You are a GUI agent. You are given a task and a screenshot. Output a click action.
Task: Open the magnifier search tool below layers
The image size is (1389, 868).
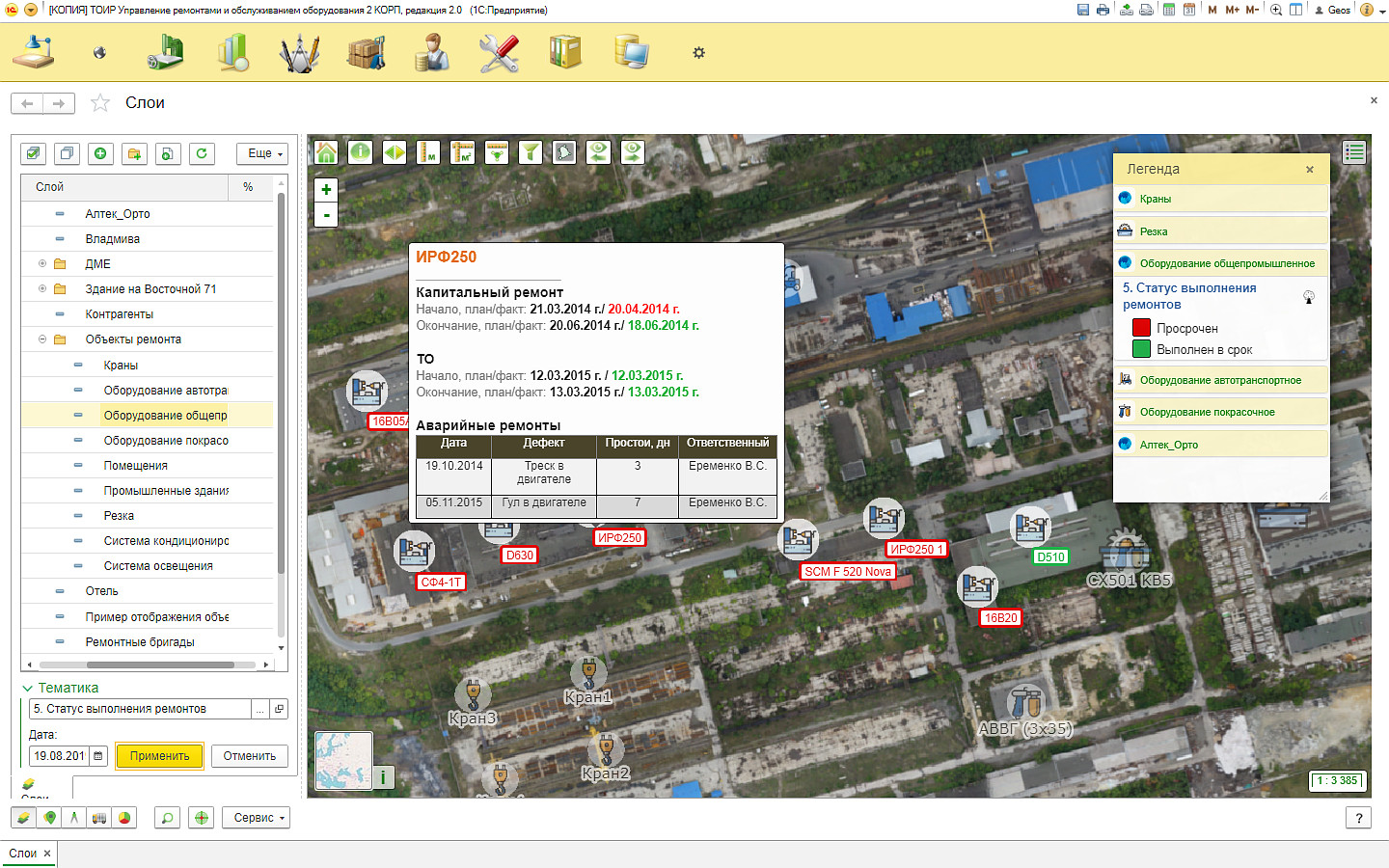(x=167, y=818)
